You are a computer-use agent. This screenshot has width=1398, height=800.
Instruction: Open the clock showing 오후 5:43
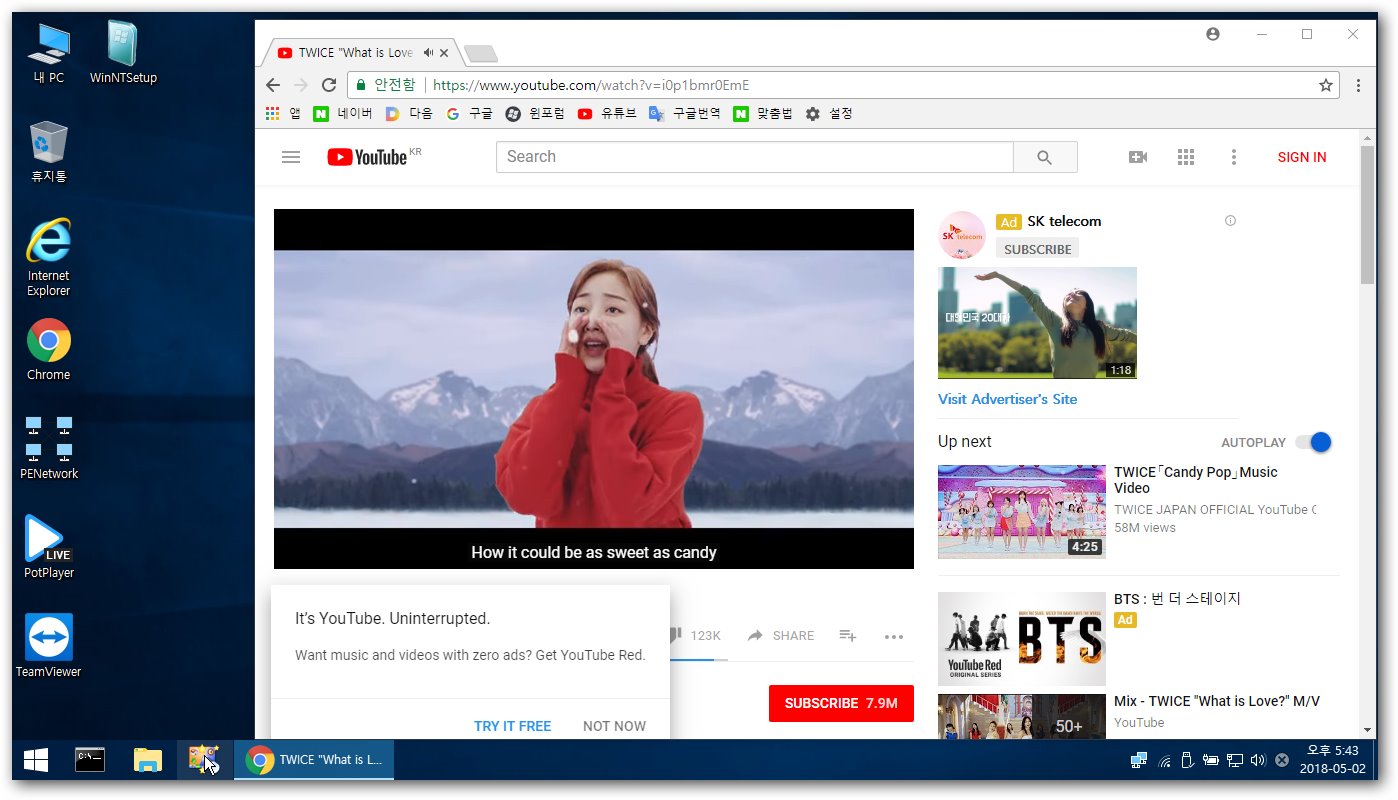[x=1332, y=760]
